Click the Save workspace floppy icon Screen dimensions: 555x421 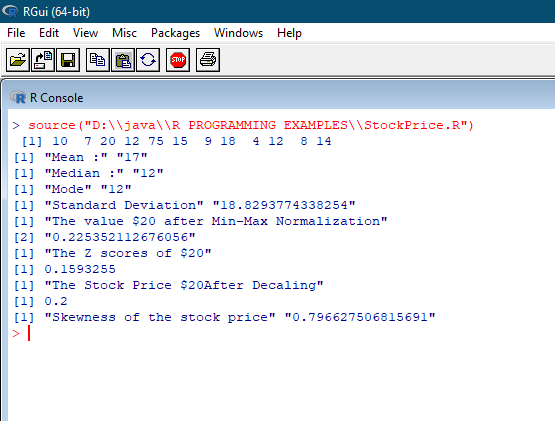[x=68, y=60]
